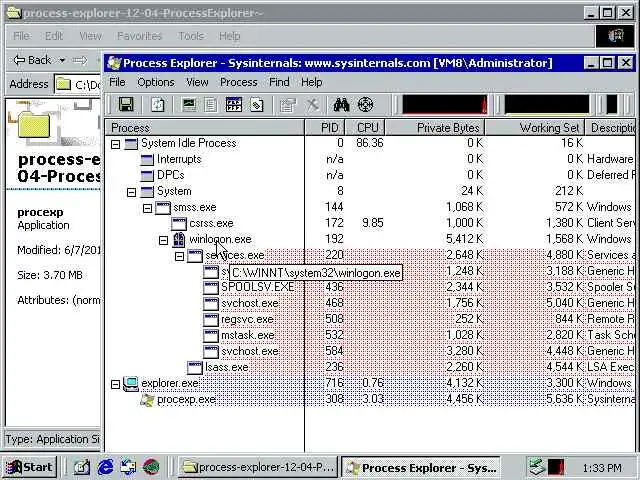Select svchost.exe with PID 584

pos(370,351)
